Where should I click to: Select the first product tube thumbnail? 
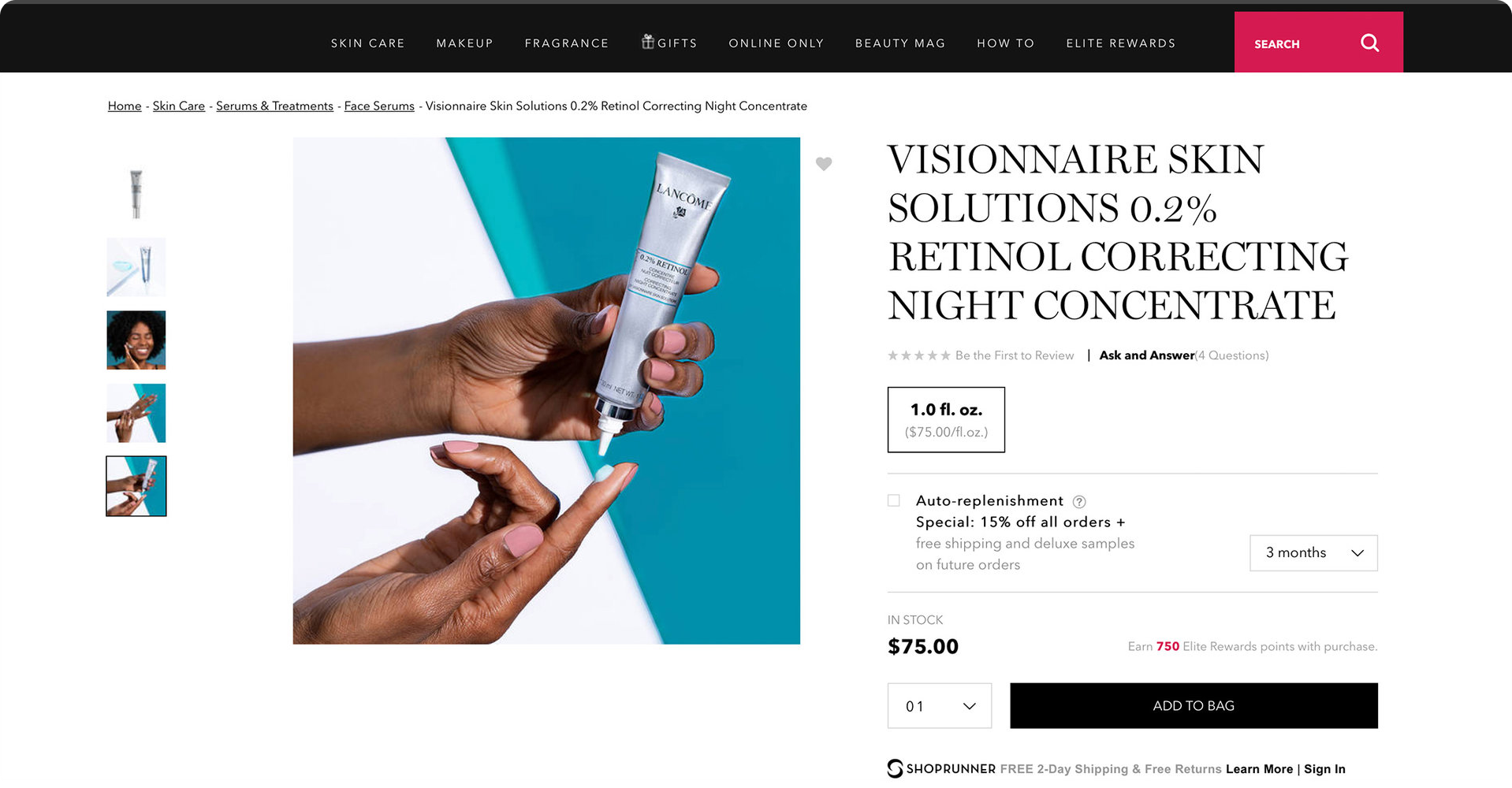[x=136, y=194]
